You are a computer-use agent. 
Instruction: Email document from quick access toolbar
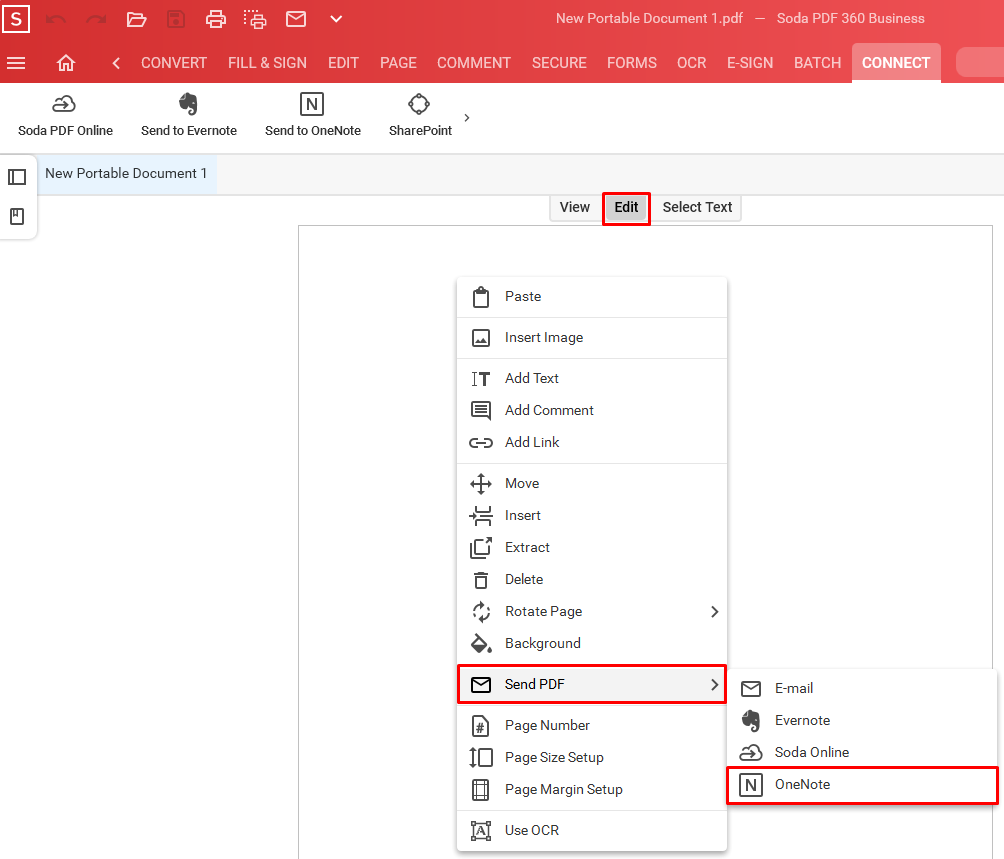coord(296,19)
